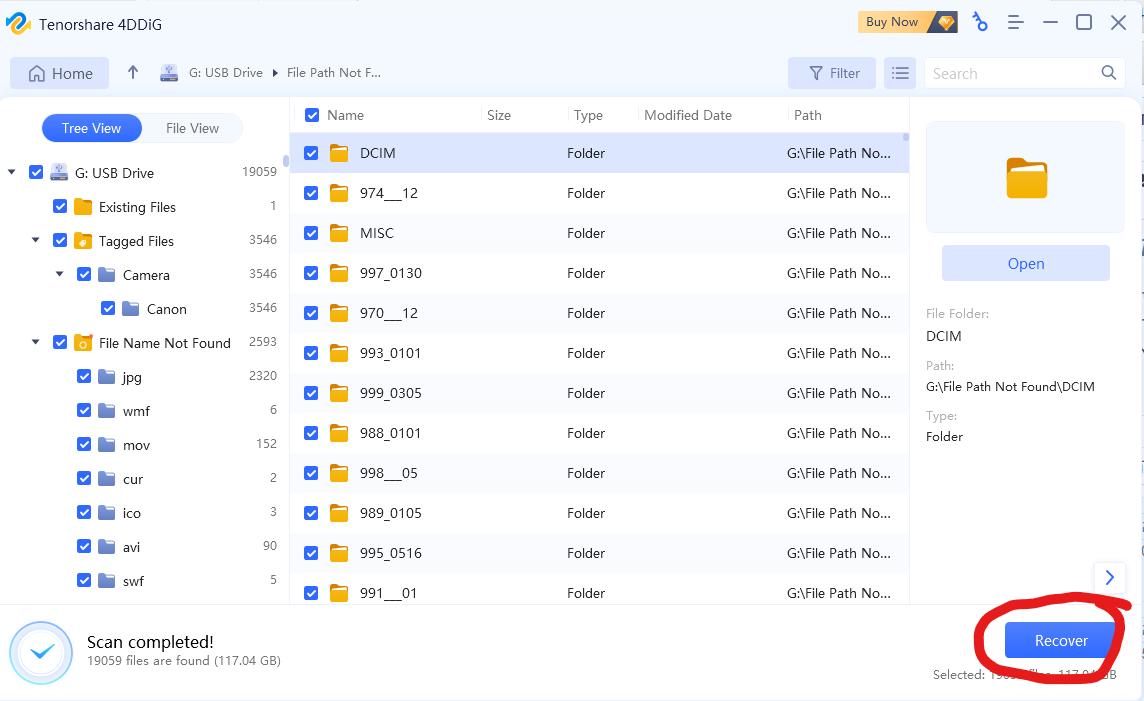Collapse the G: USB Drive tree node

tap(12, 173)
